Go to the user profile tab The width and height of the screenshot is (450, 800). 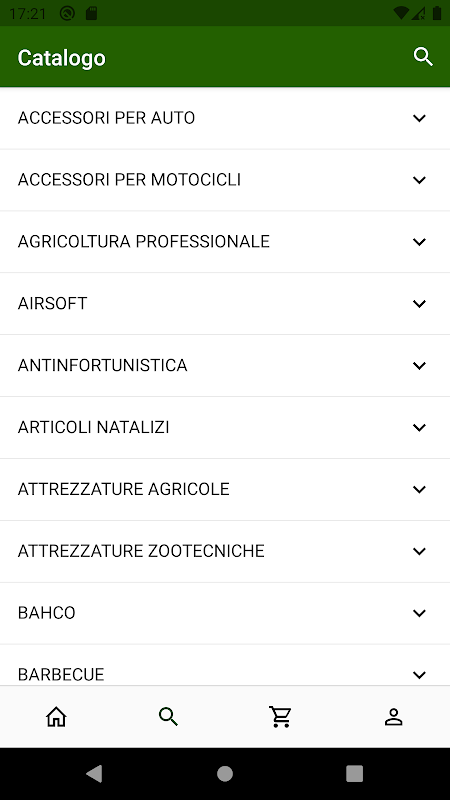pos(393,717)
